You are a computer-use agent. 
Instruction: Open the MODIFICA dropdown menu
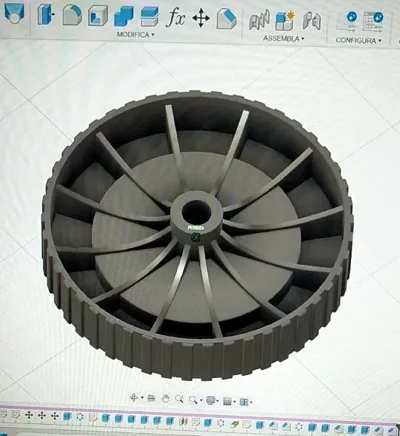[136, 34]
